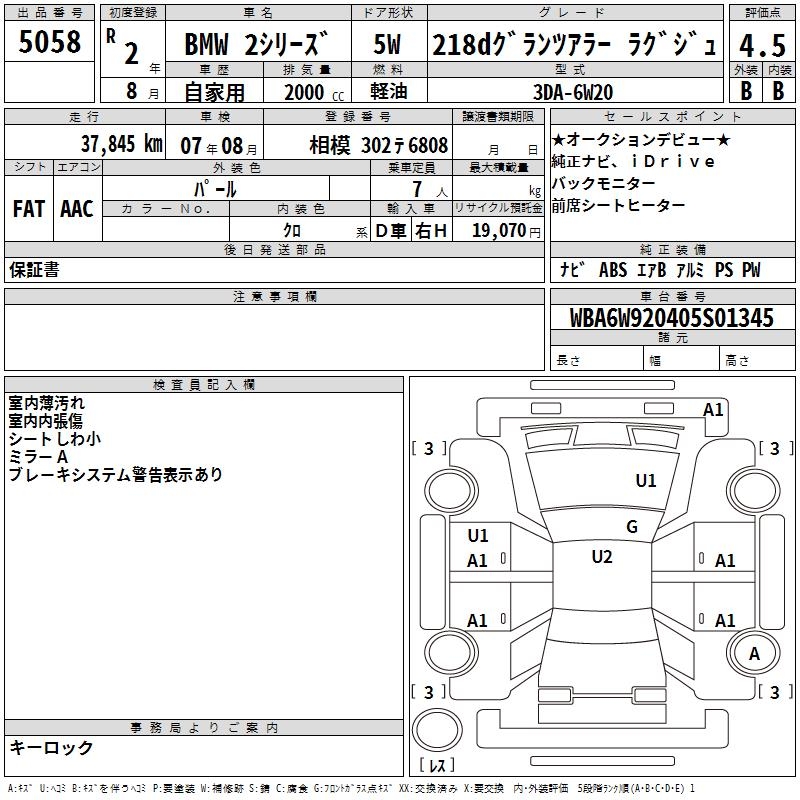Image resolution: width=800 pixels, height=800 pixels.
Task: Select inspector note 室内薄汚れ
Action: pos(46,403)
